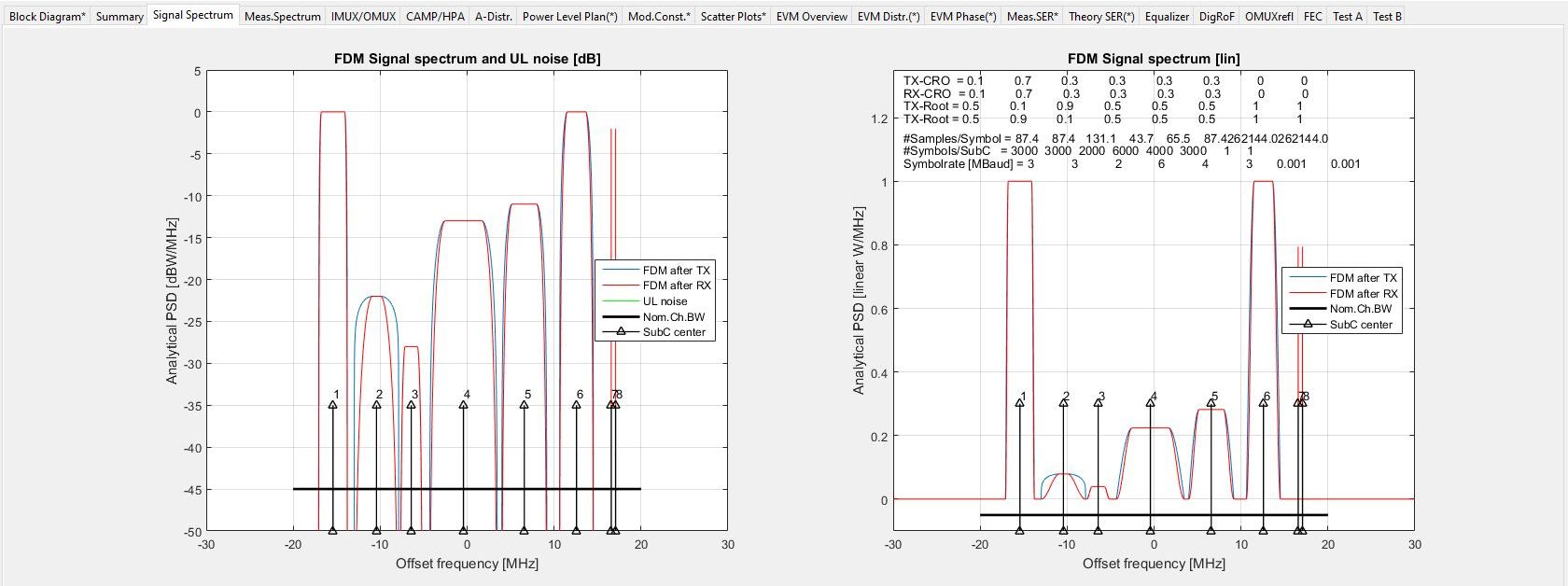Viewport: 1568px width, 586px height.
Task: Open the Meas.Spectrum tab
Action: pos(282,17)
